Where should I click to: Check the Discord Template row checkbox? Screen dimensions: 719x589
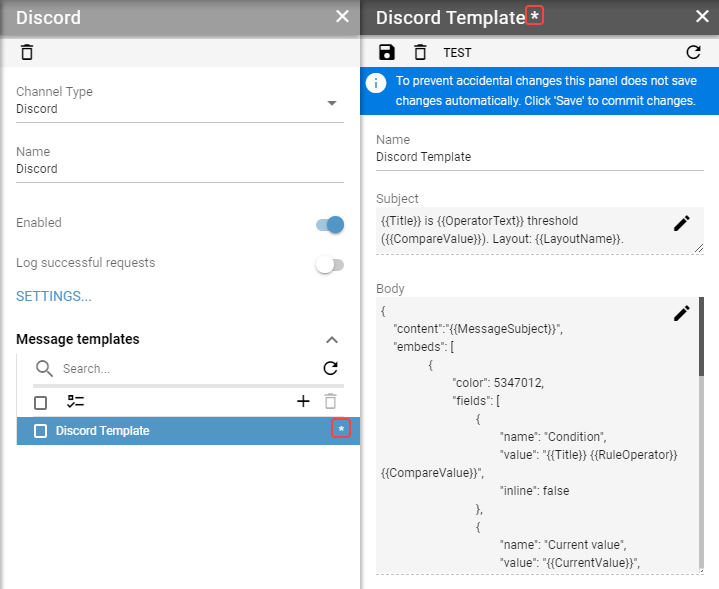[x=41, y=431]
